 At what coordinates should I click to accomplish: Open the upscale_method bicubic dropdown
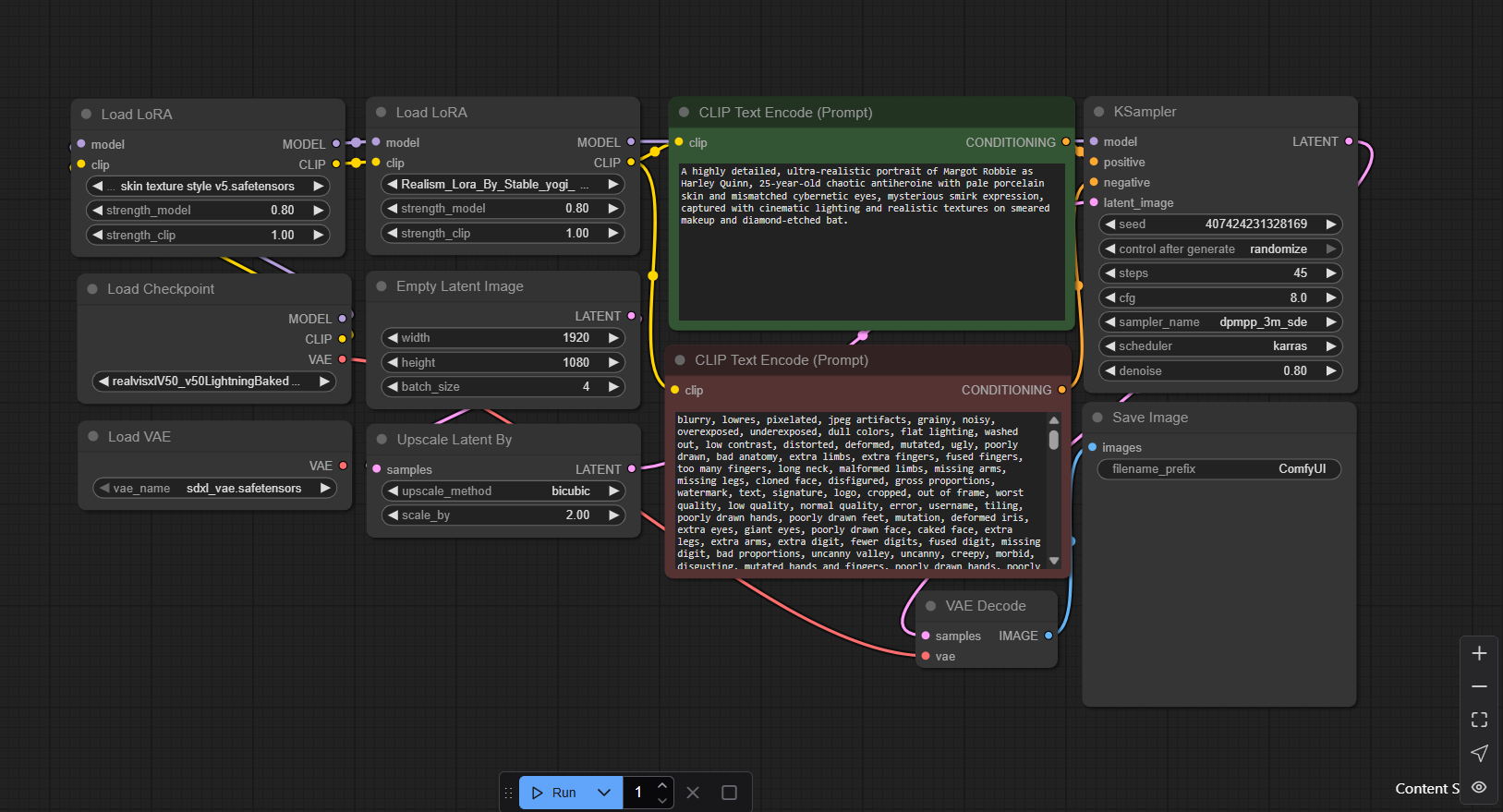[x=503, y=491]
